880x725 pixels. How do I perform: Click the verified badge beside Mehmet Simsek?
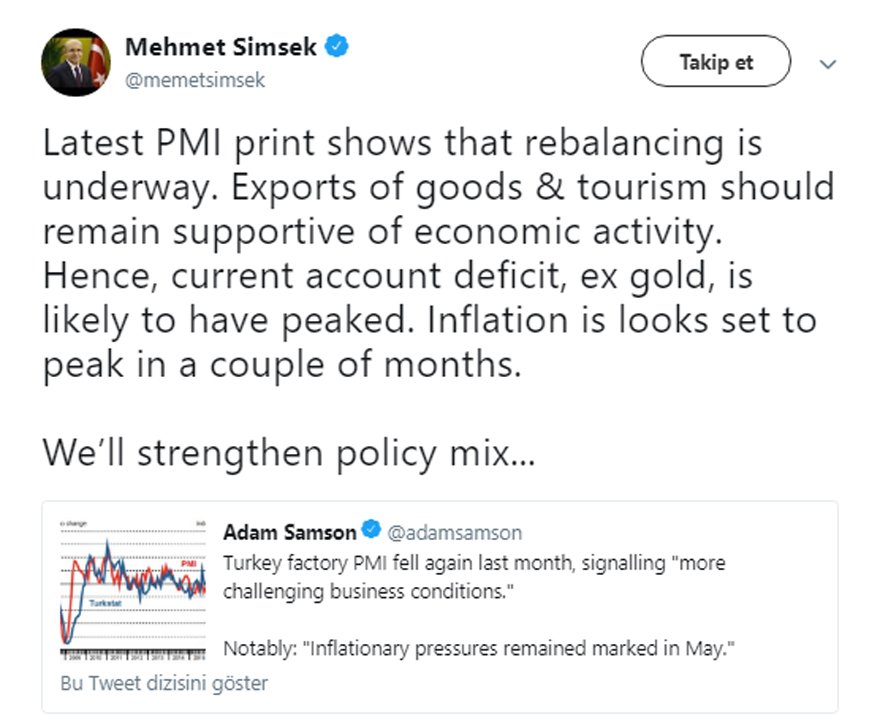pyautogui.click(x=339, y=47)
